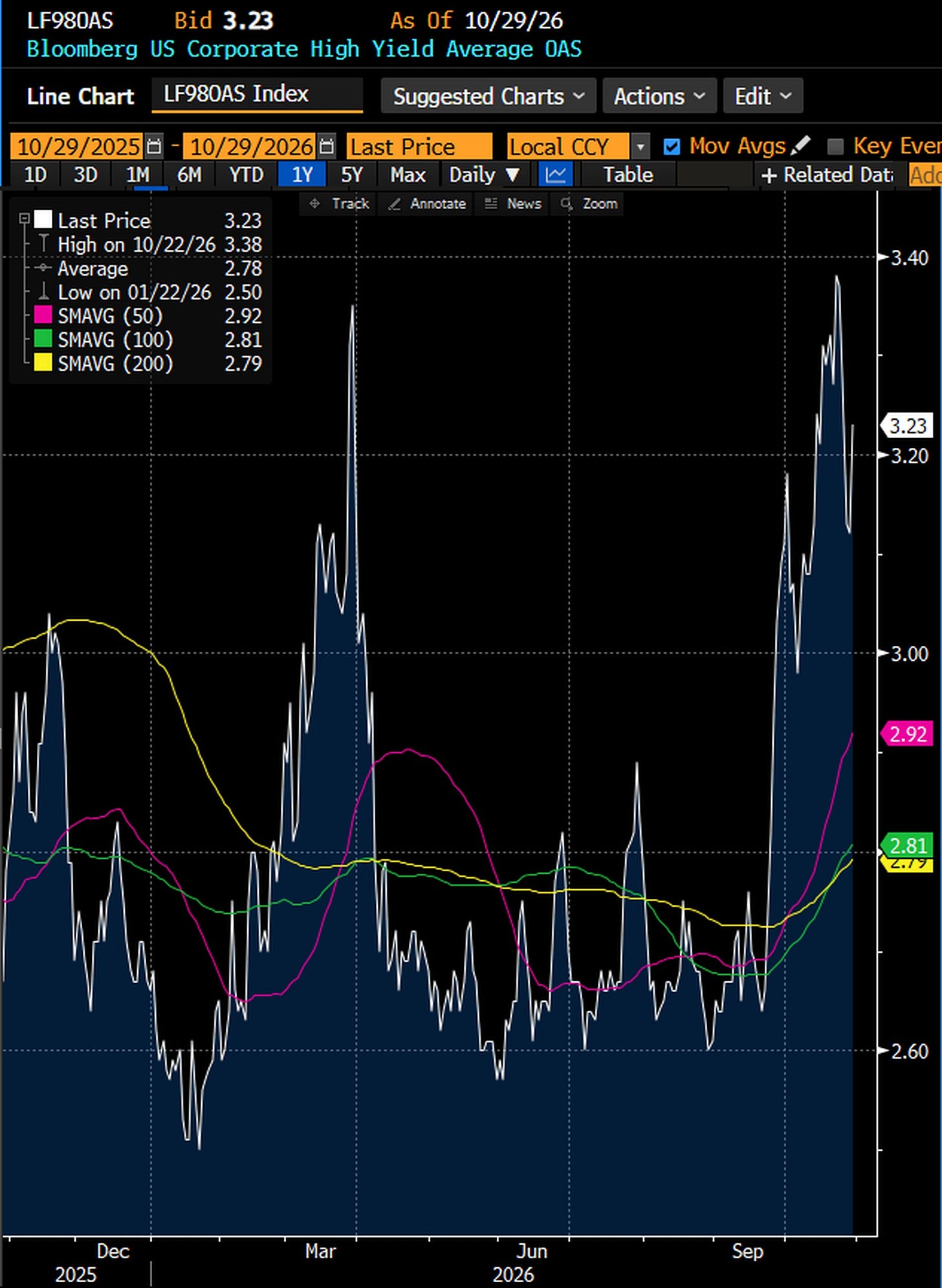Enable the Key Events checkbox

[835, 147]
